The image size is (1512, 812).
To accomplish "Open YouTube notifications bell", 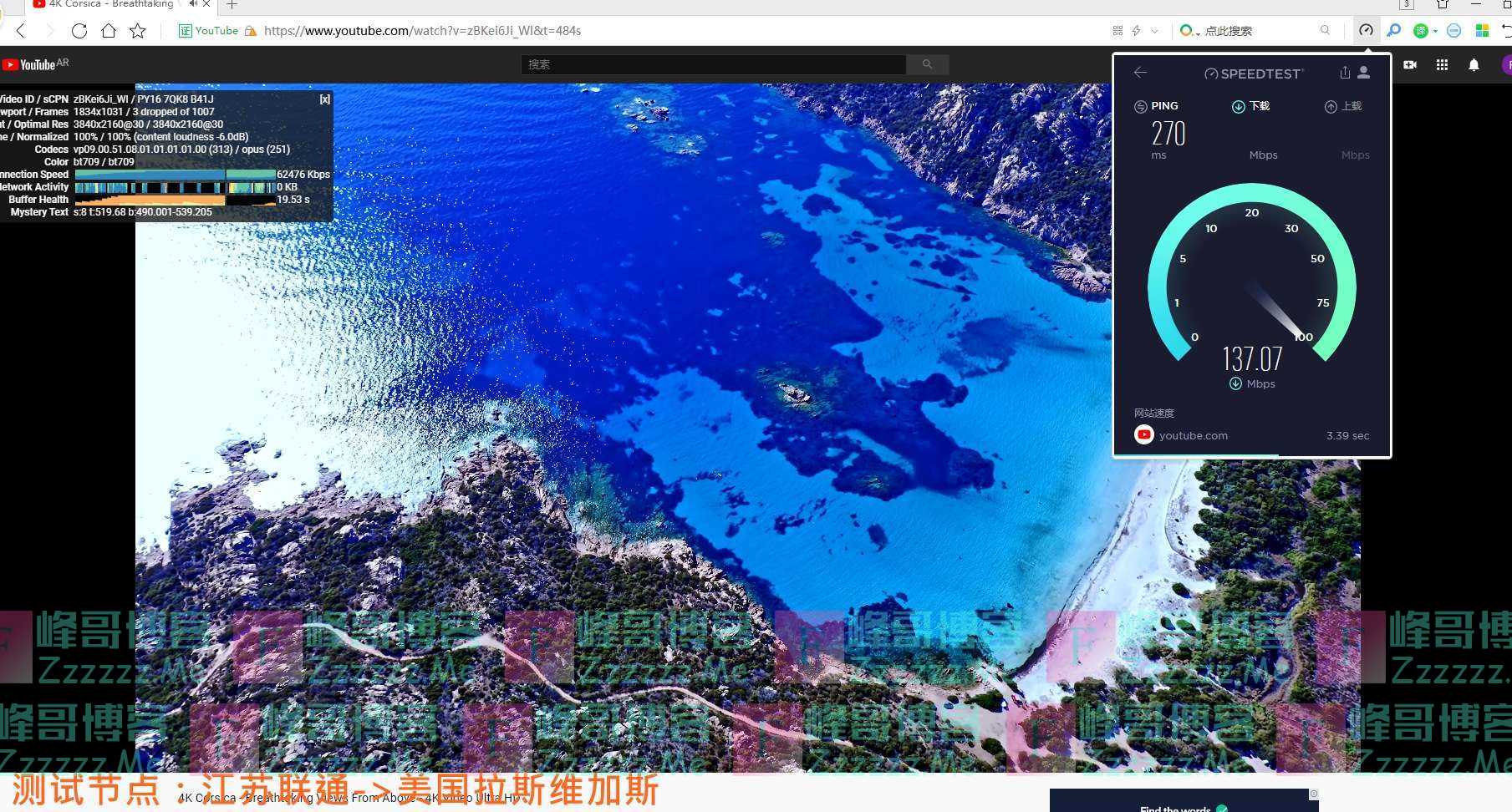I will (1474, 65).
